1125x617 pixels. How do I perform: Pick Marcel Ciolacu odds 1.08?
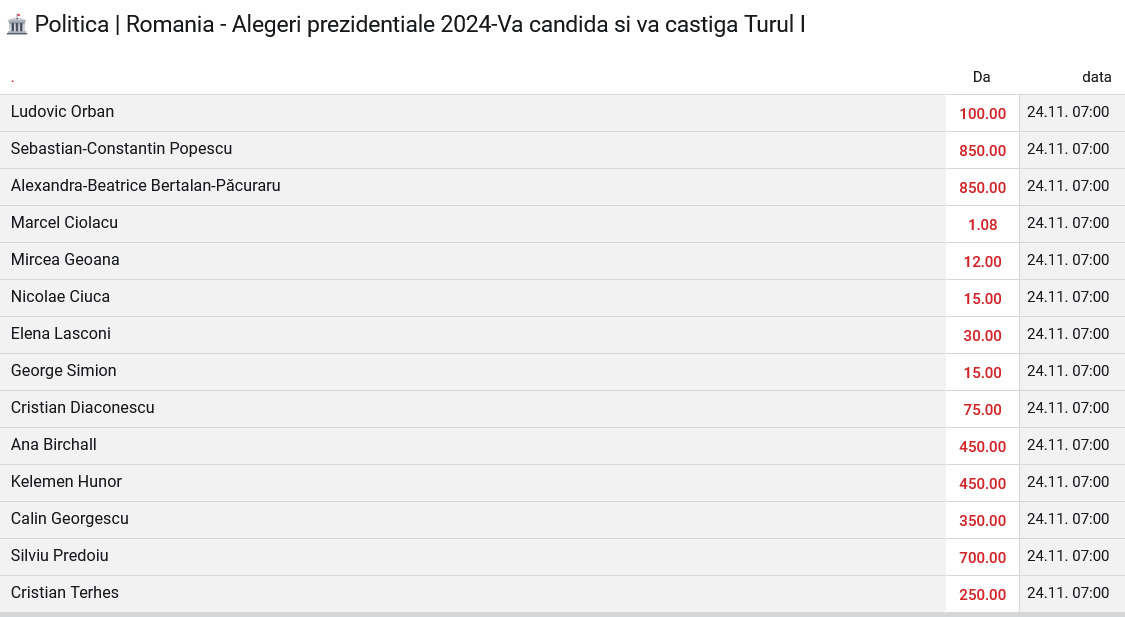click(x=982, y=225)
